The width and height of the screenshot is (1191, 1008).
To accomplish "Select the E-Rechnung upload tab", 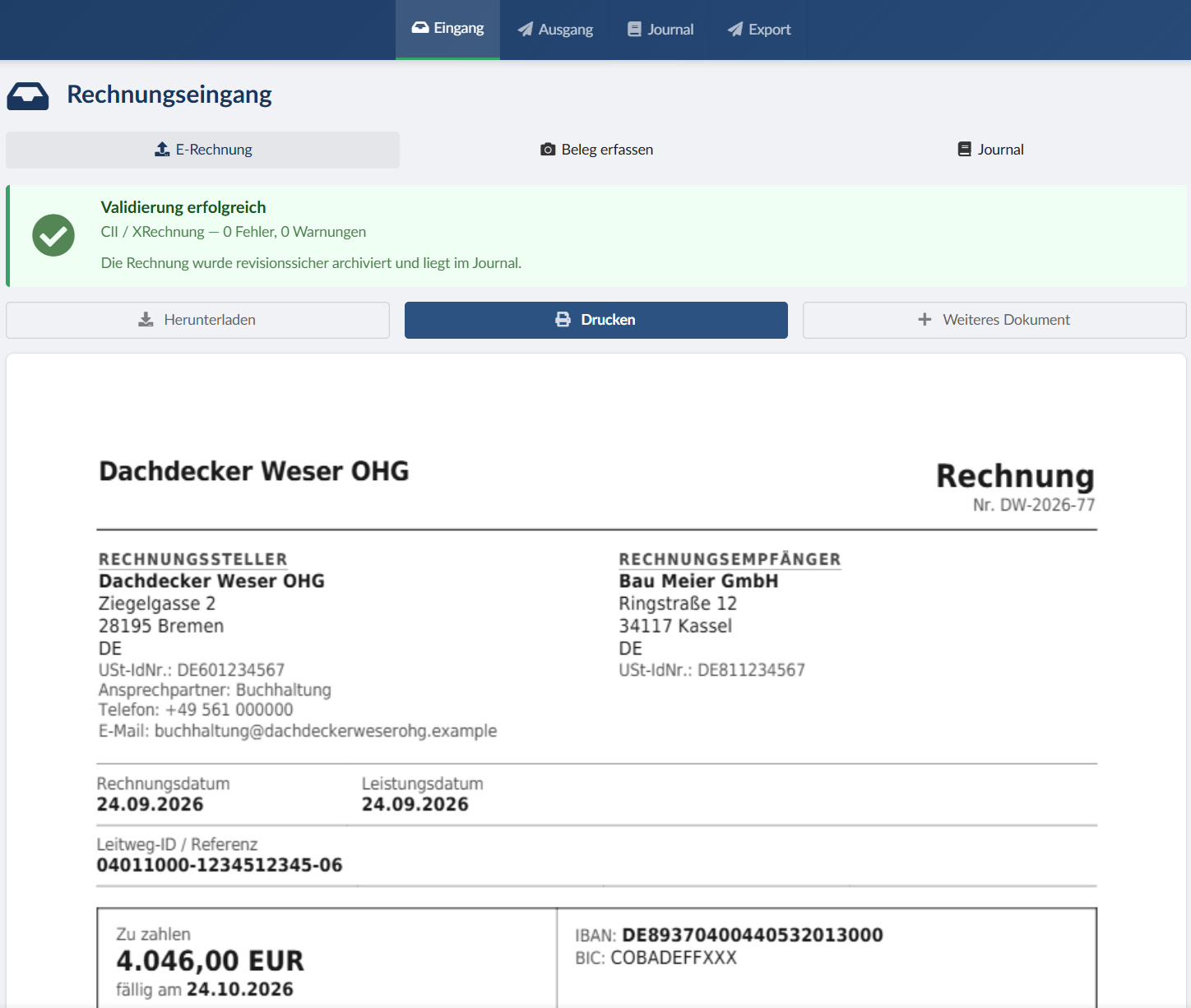I will [202, 150].
